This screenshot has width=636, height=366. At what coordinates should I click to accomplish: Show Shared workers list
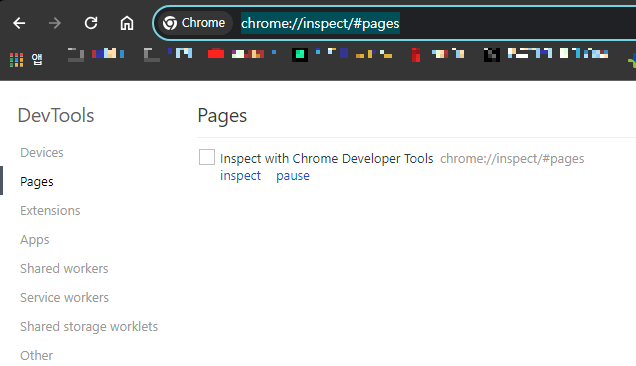click(x=64, y=269)
